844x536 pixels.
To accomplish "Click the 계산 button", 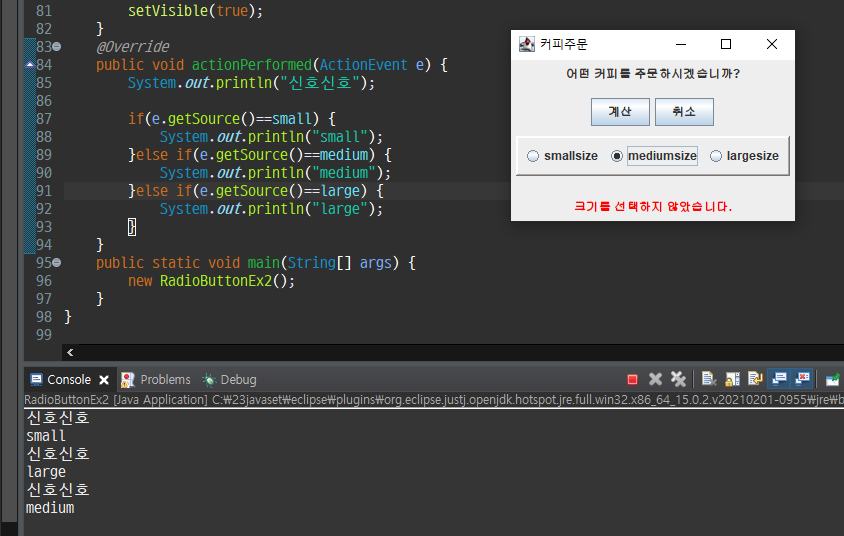I will click(x=620, y=112).
